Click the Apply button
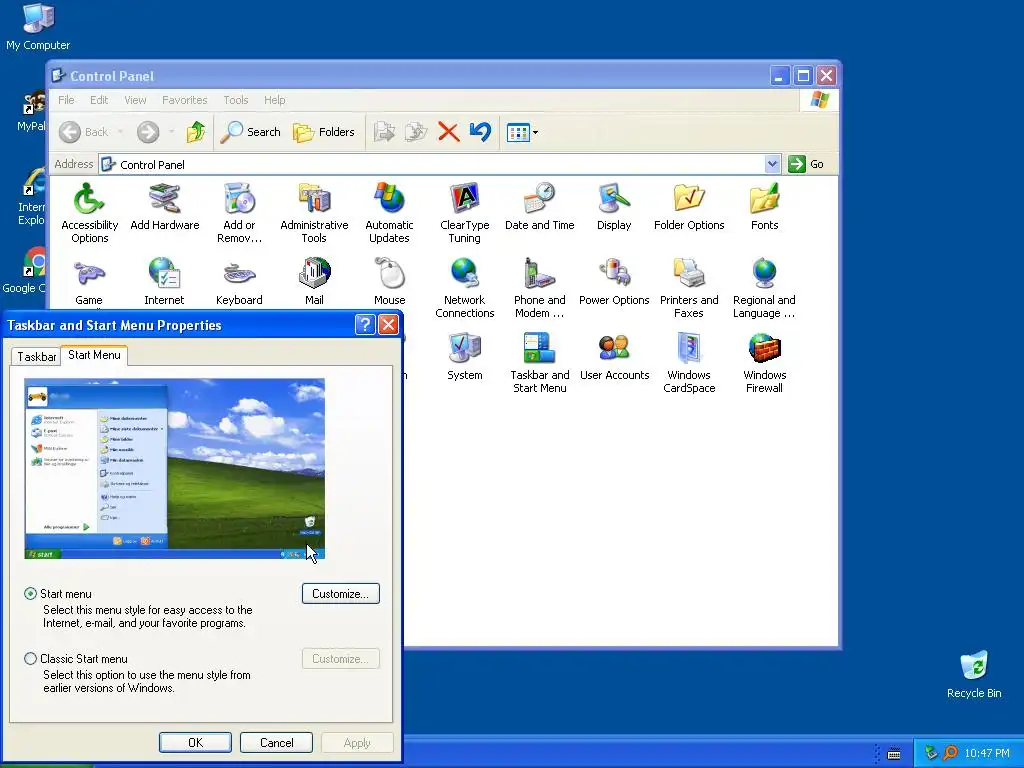This screenshot has height=768, width=1024. 357,743
